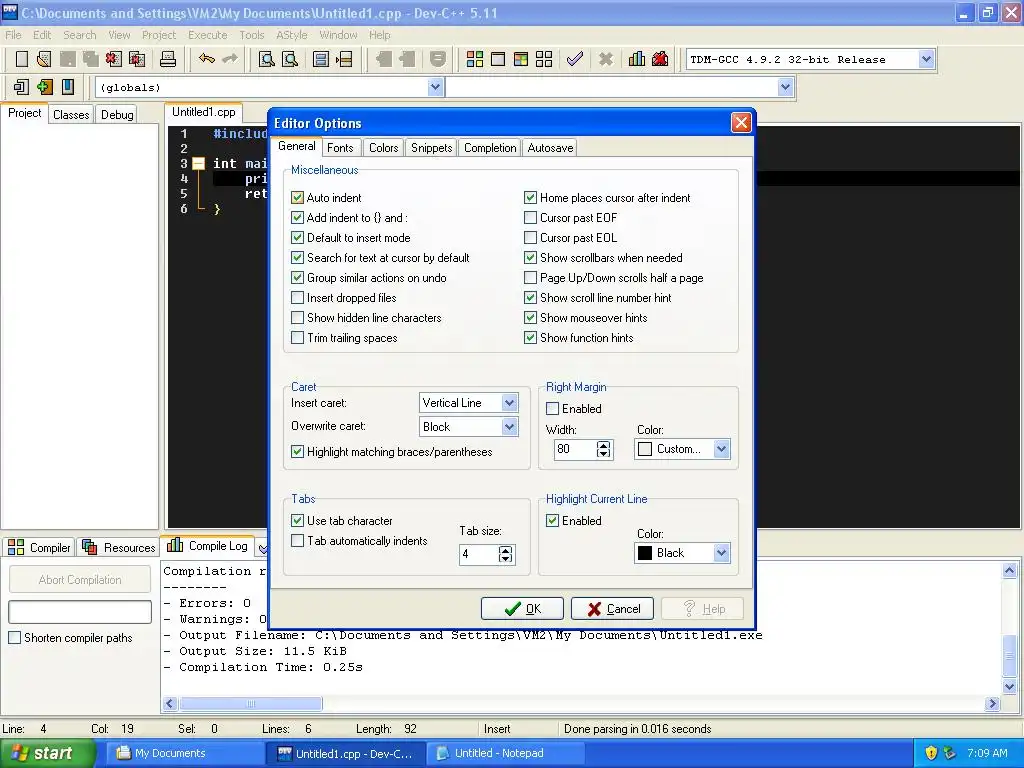Click the Insert icon on second toolbar row

pyautogui.click(x=22, y=87)
